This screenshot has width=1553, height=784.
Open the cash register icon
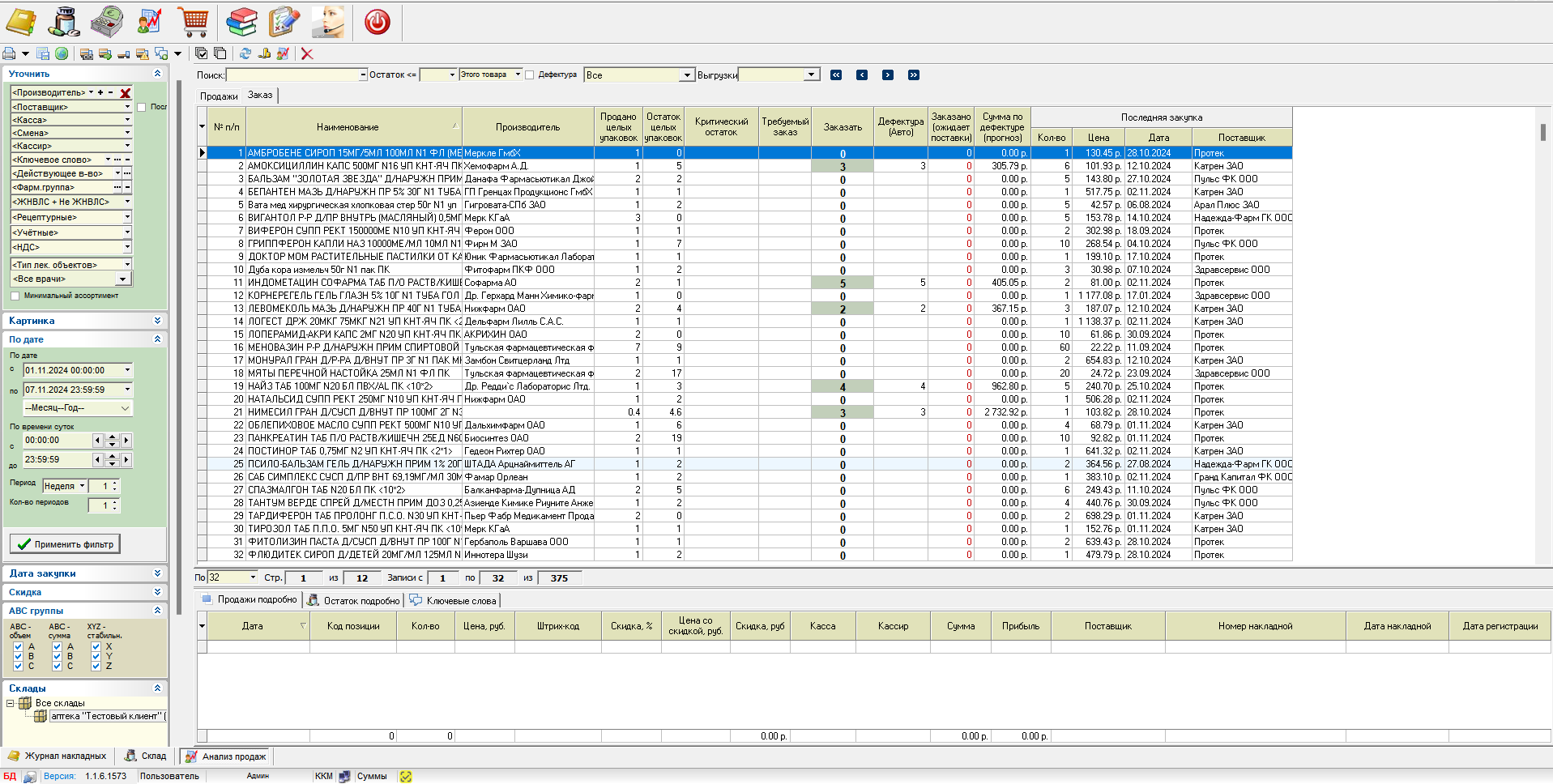(106, 22)
